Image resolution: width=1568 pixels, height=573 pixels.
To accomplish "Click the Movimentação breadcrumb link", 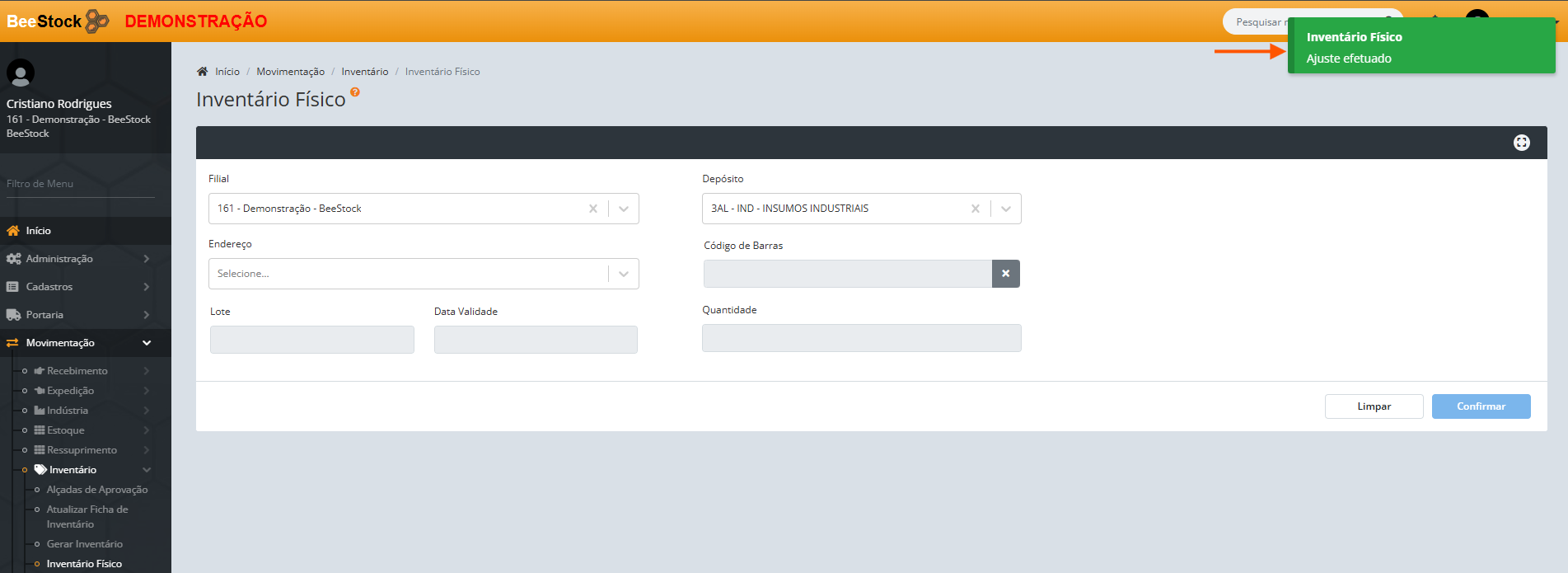I will [x=290, y=72].
